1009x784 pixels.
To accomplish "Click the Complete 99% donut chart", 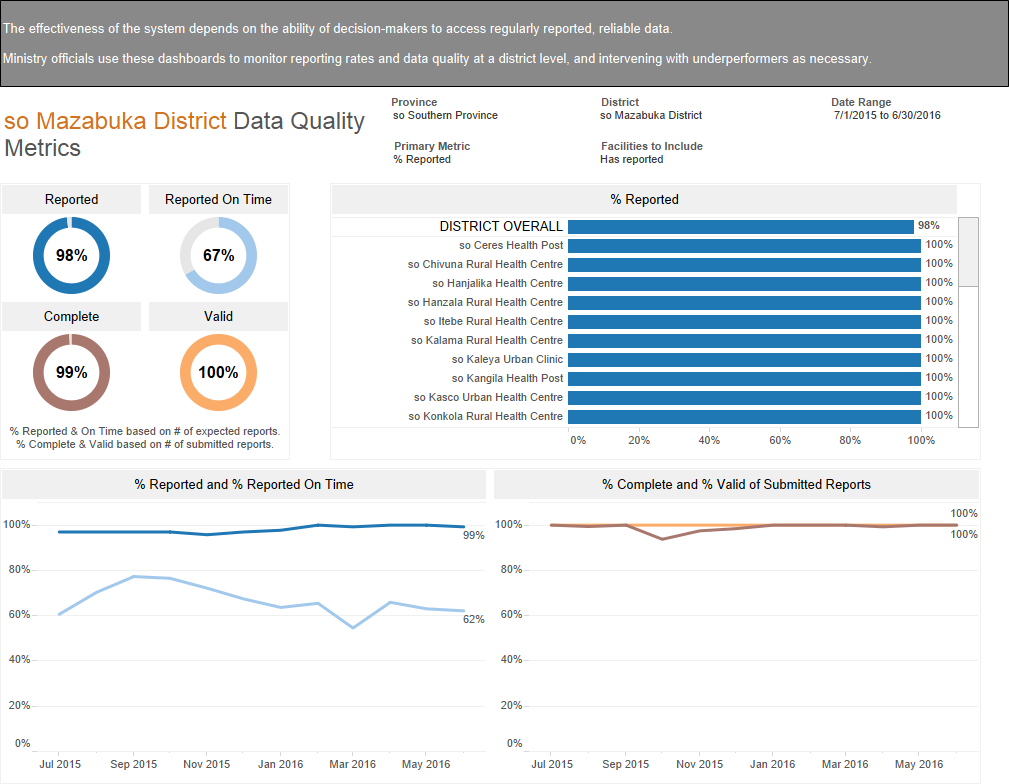I will click(71, 373).
